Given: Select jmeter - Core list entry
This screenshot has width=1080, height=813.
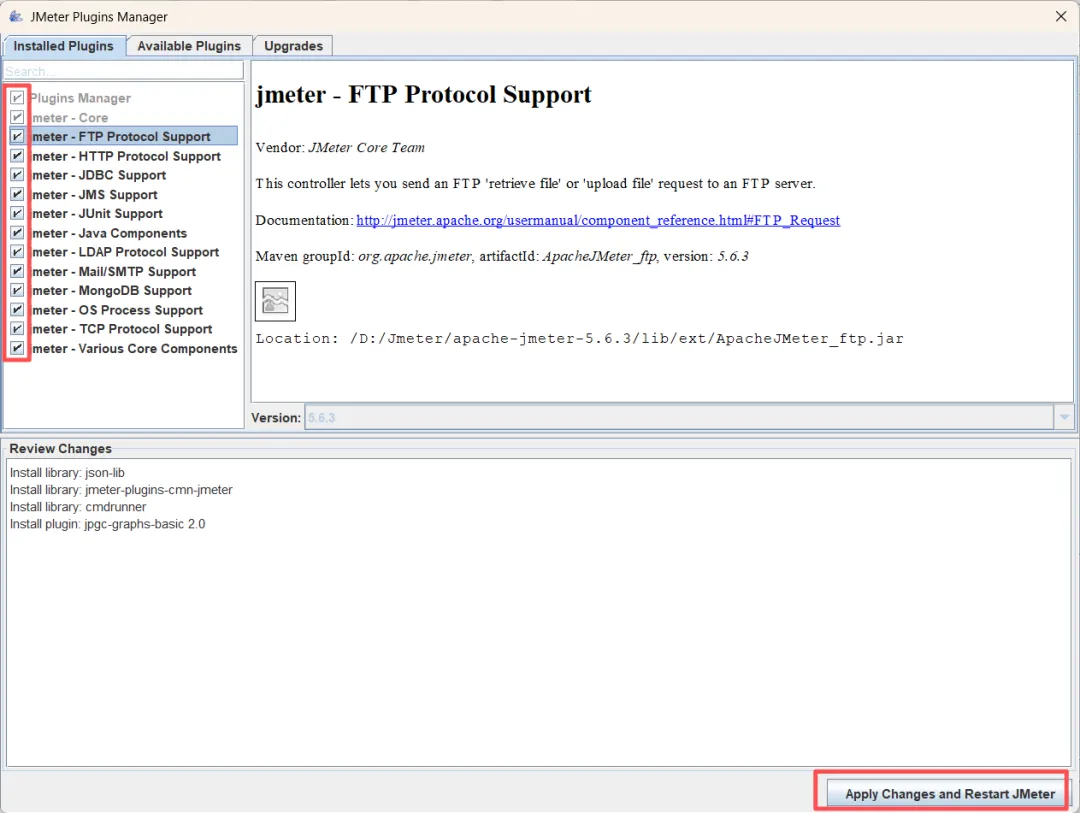Looking at the screenshot, I should pyautogui.click(x=70, y=118).
